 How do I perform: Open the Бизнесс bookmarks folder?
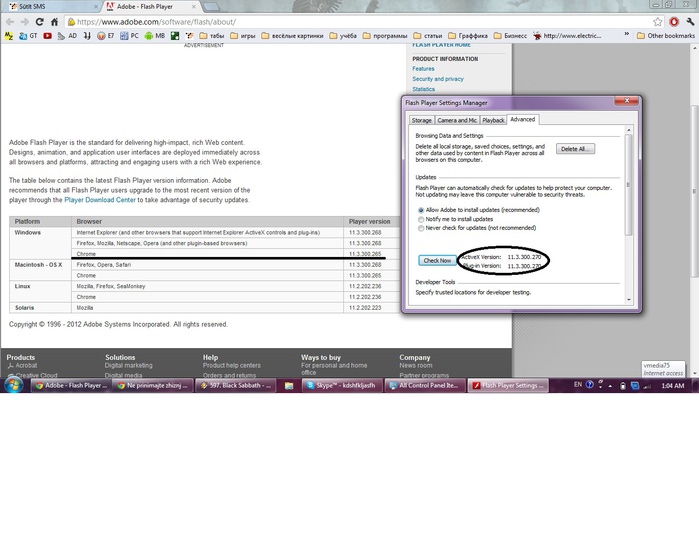point(510,36)
